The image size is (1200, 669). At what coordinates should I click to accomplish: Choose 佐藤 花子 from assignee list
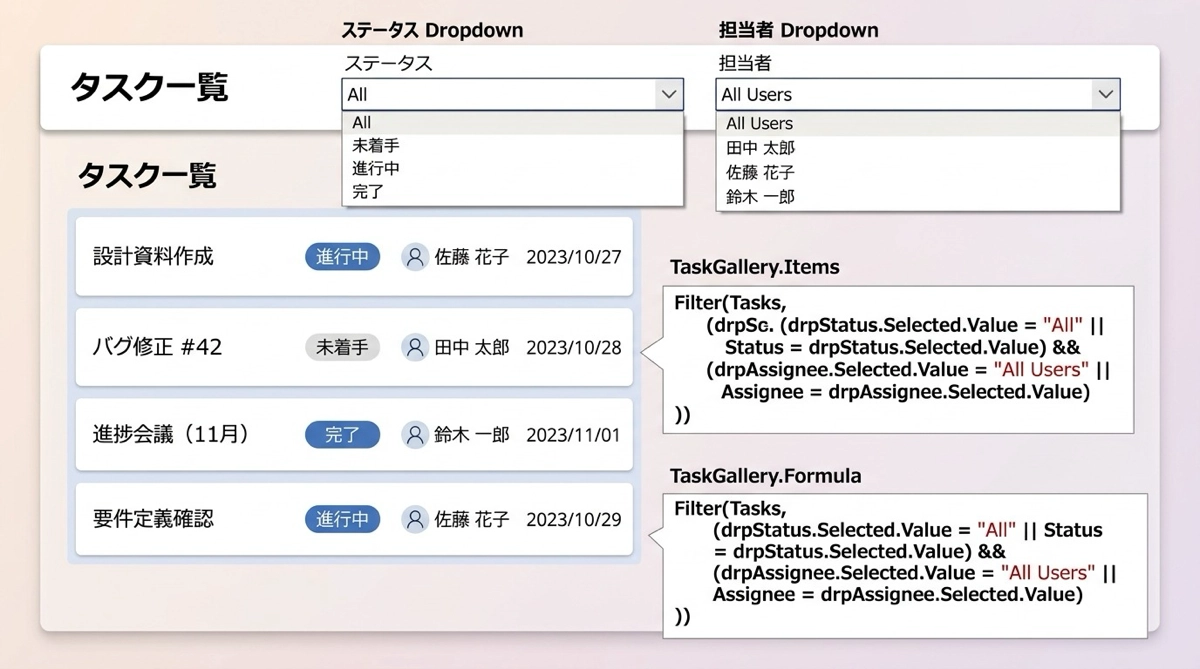[x=760, y=172]
